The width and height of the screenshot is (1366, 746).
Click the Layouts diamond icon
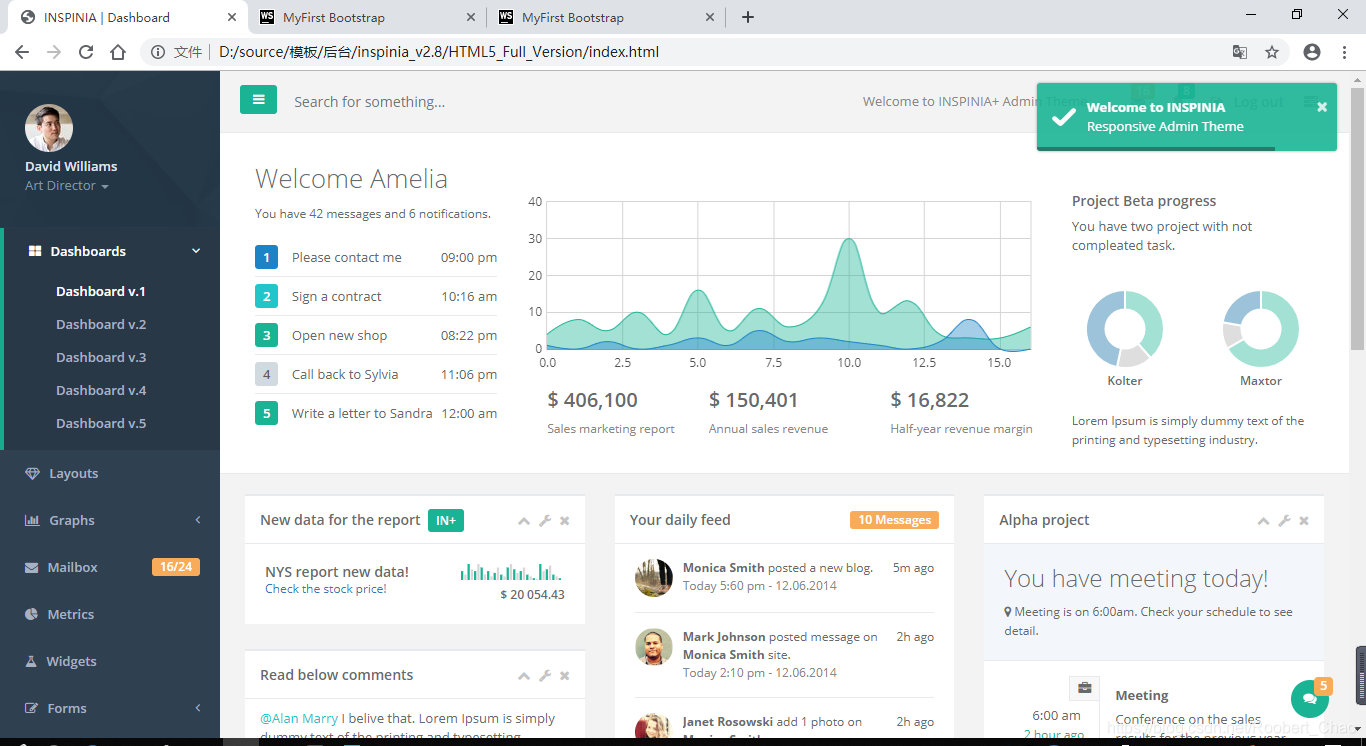(33, 473)
